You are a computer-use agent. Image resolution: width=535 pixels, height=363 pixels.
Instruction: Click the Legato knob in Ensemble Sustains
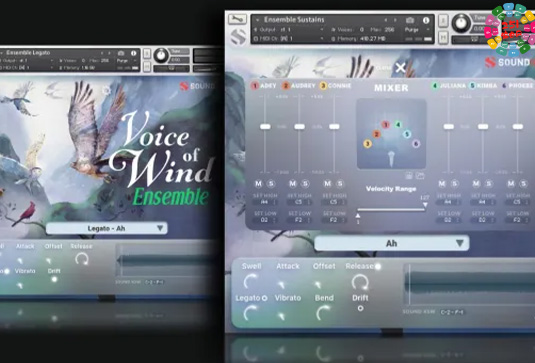coord(251,313)
